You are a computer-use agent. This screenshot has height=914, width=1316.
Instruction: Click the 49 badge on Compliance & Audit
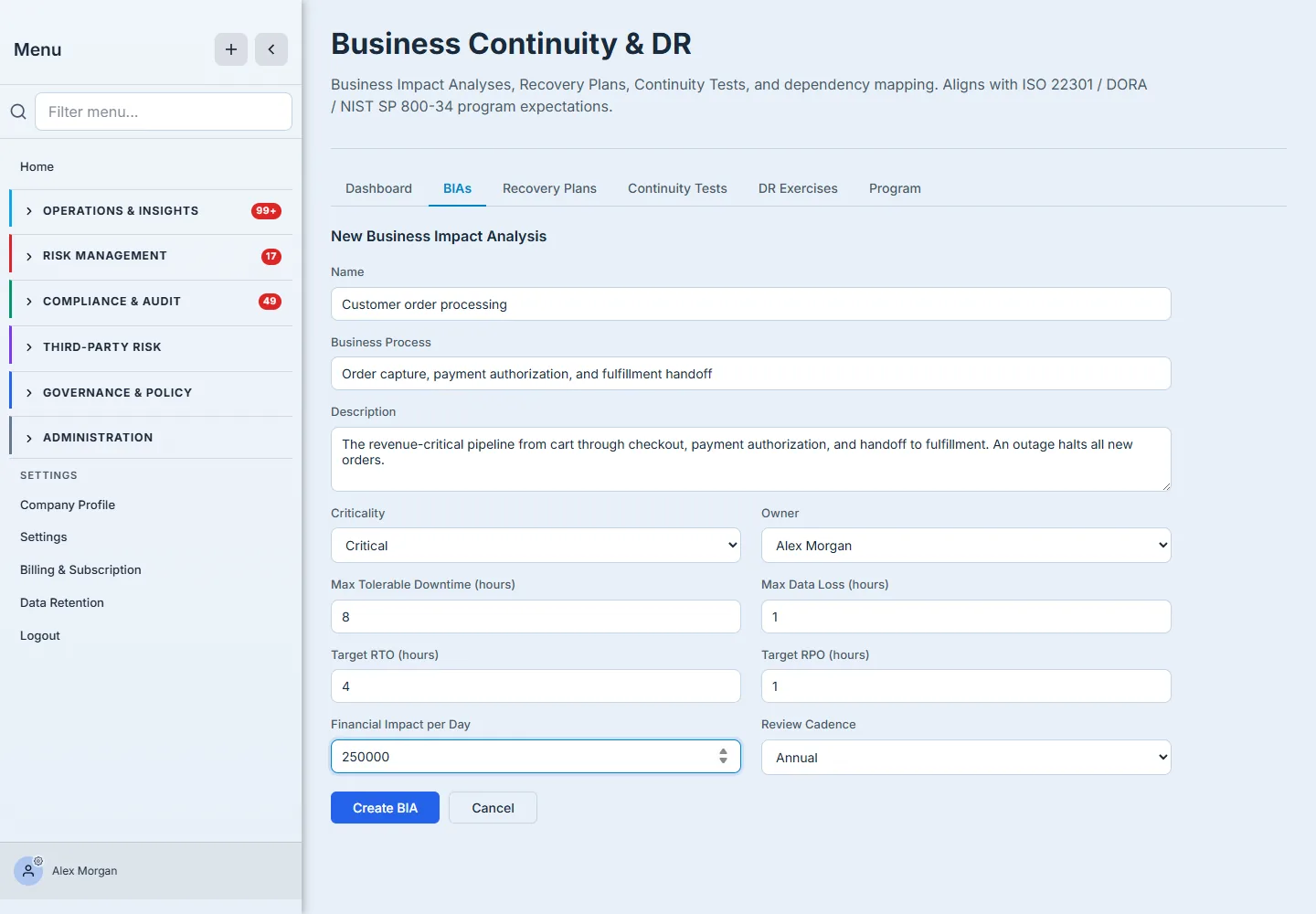[x=270, y=302]
